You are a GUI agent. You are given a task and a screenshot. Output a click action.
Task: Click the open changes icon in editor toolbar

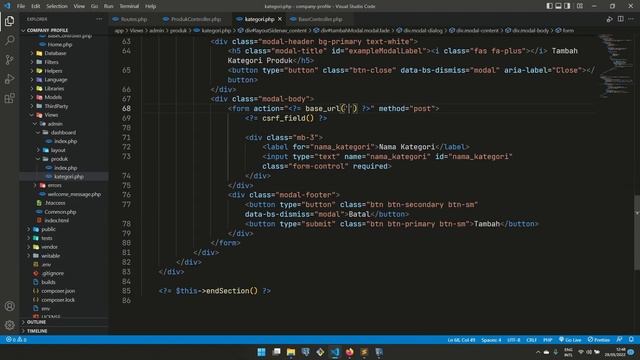(609, 19)
